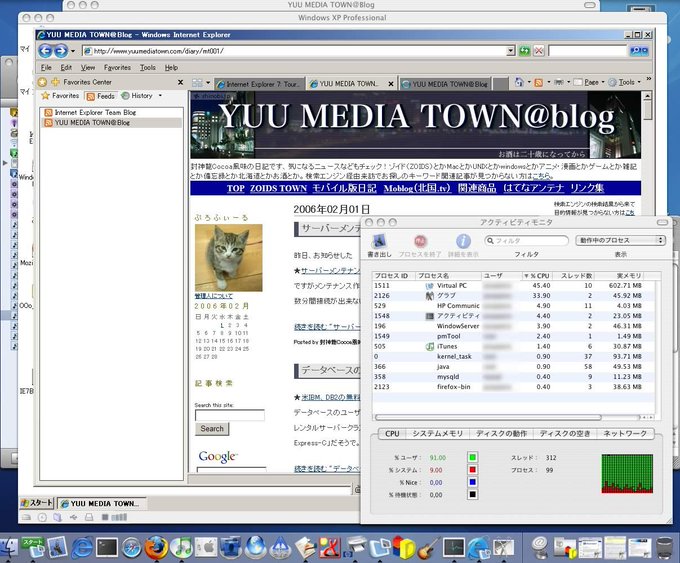Select the Feeds tab in Favorites Center
This screenshot has width=680, height=563.
[100, 96]
